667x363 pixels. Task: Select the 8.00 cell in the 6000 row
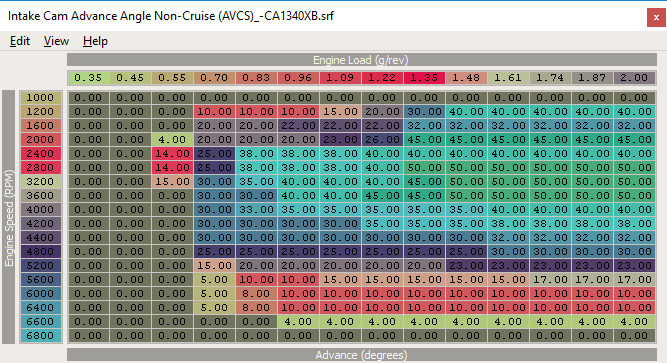pos(256,294)
